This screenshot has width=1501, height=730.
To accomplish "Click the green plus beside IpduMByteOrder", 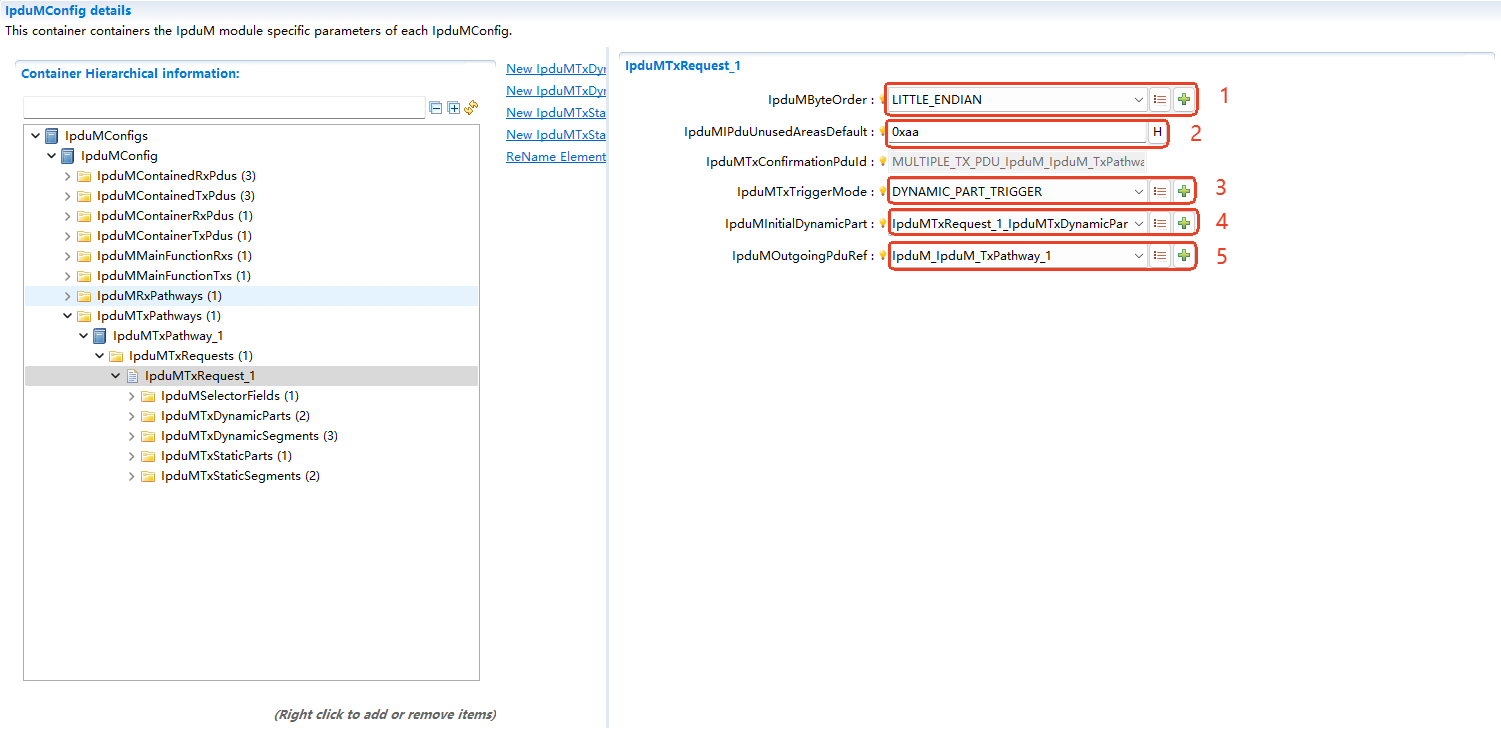I will click(1184, 100).
